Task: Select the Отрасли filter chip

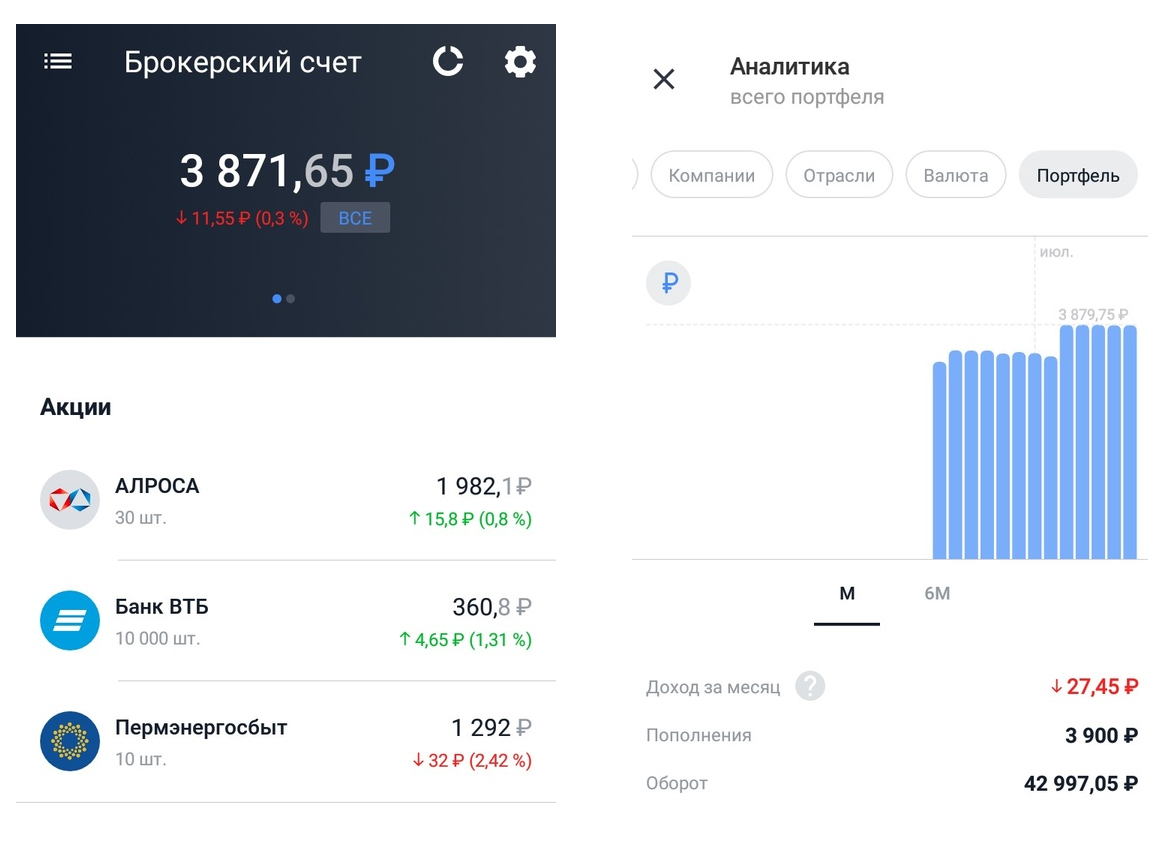Action: 839,175
